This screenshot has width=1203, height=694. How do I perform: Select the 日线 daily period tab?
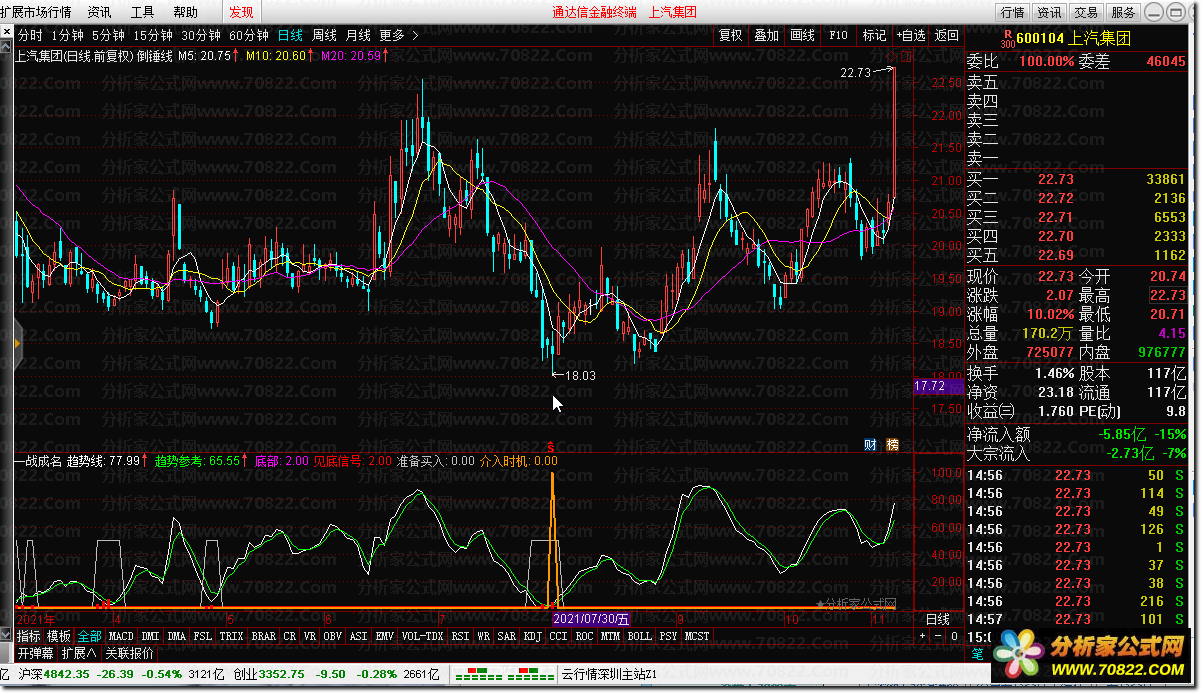[x=290, y=35]
